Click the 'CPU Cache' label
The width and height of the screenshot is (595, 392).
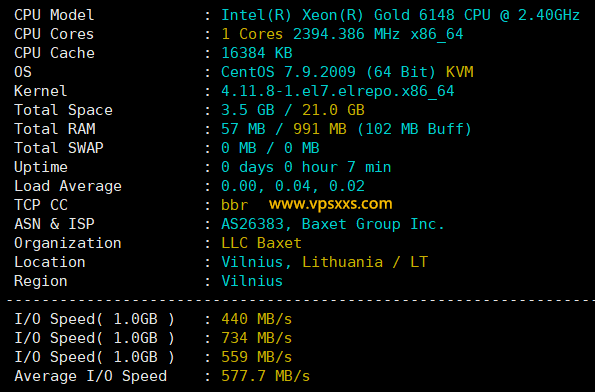54,53
